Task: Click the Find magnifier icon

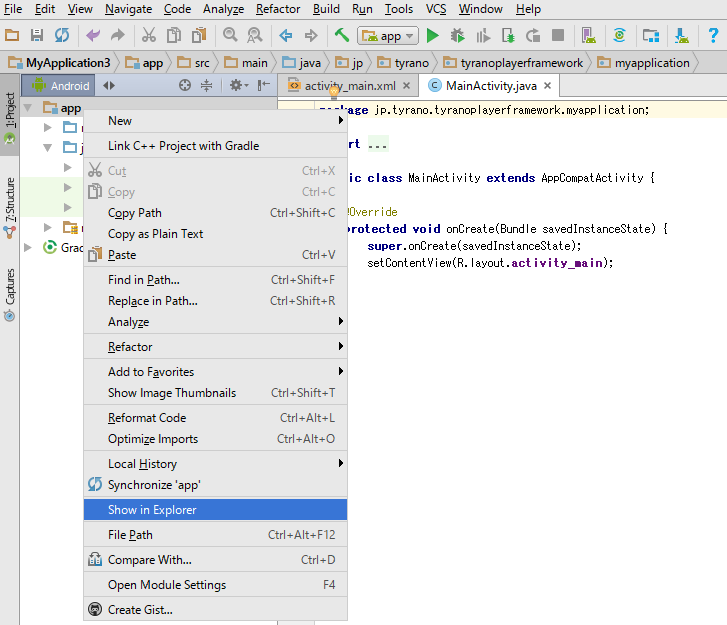Action: [230, 35]
